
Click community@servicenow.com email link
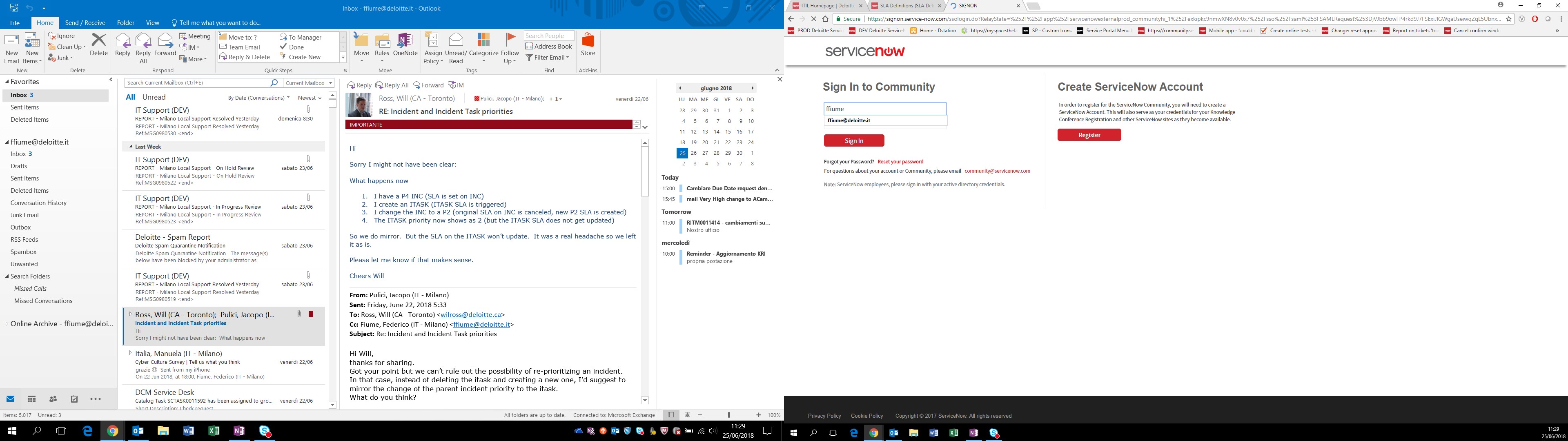point(997,171)
